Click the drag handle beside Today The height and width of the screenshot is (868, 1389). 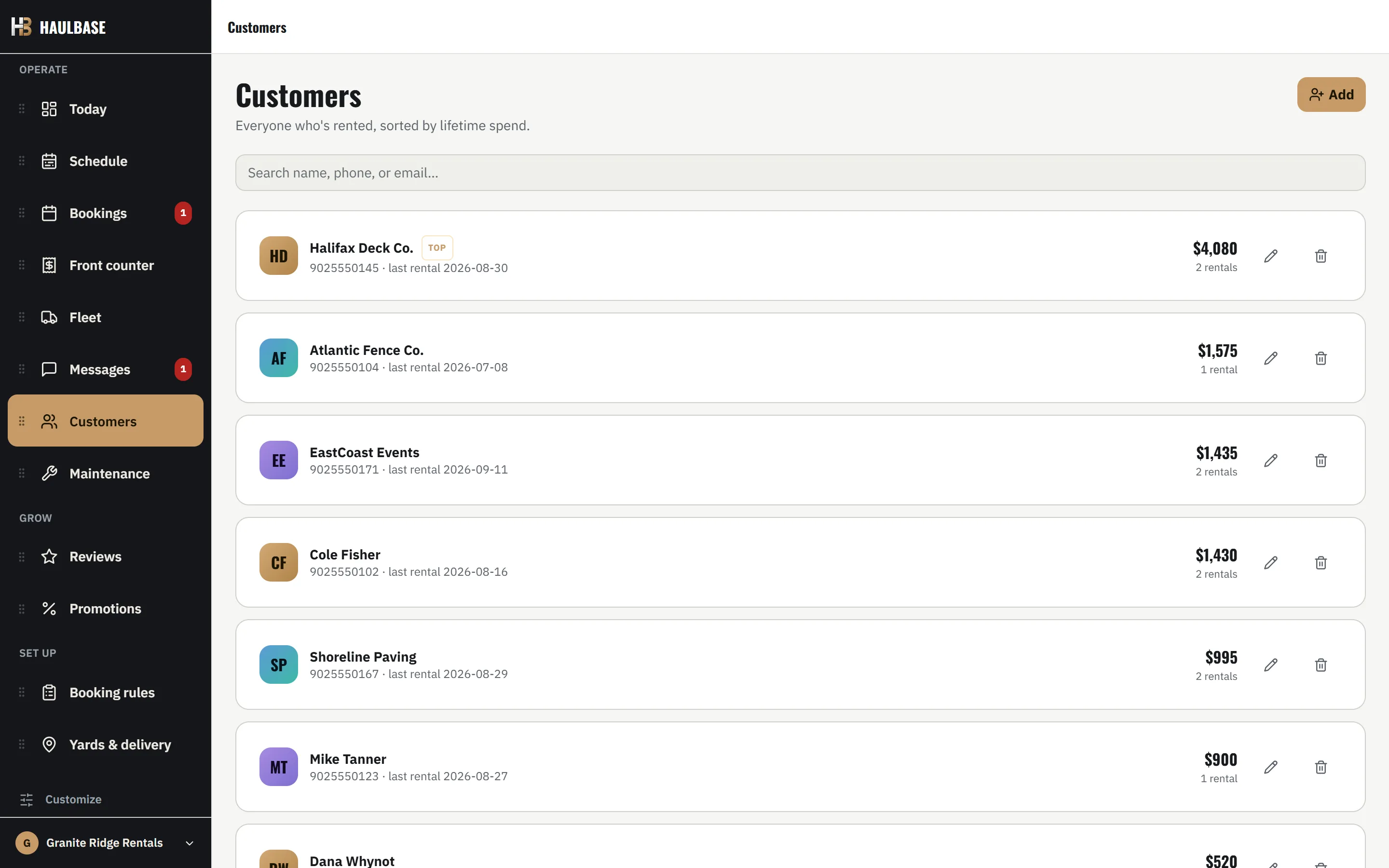click(22, 109)
